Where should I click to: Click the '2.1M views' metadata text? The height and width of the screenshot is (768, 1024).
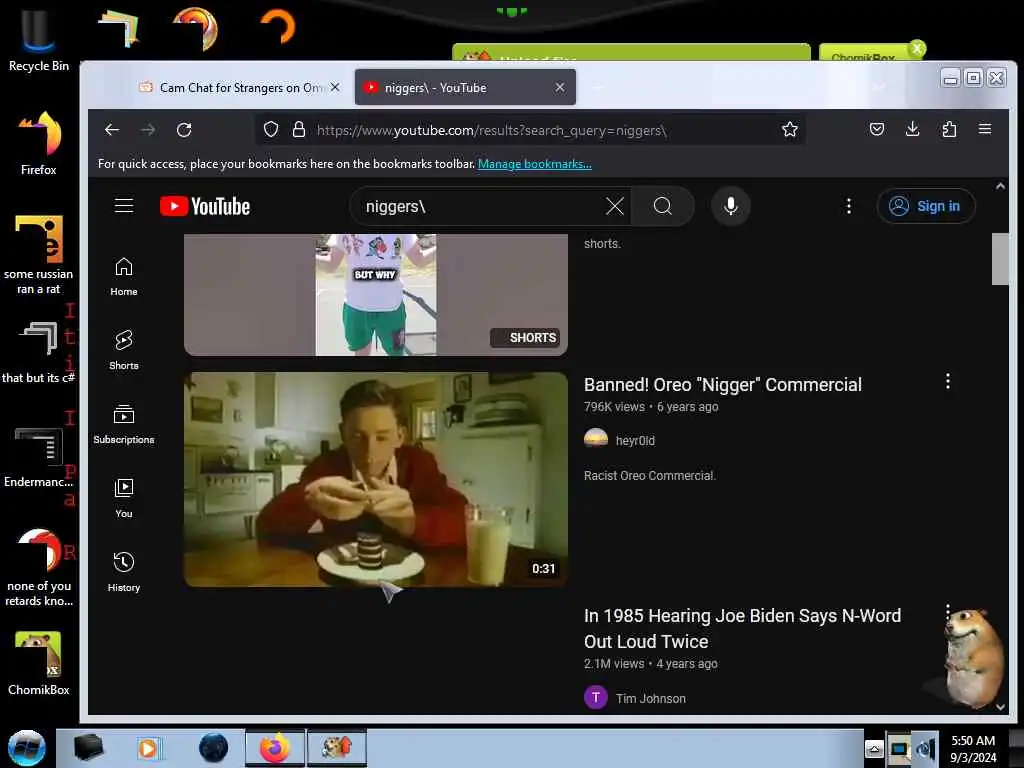tap(614, 664)
